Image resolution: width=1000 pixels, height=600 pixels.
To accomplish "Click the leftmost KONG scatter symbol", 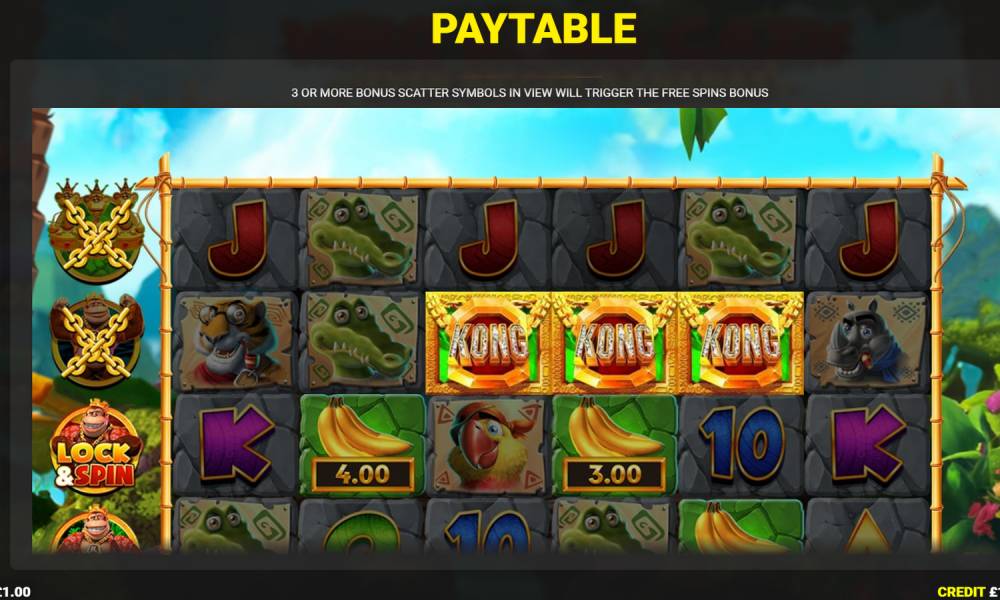I will [488, 342].
